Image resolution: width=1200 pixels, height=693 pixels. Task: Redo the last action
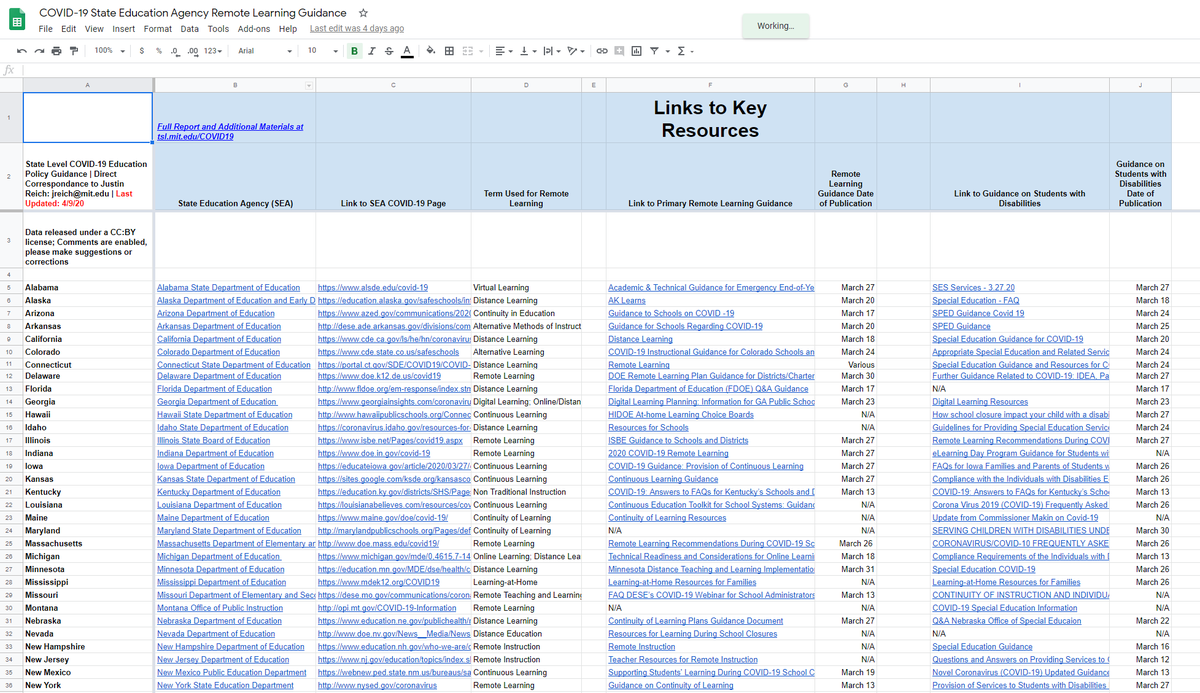point(39,51)
